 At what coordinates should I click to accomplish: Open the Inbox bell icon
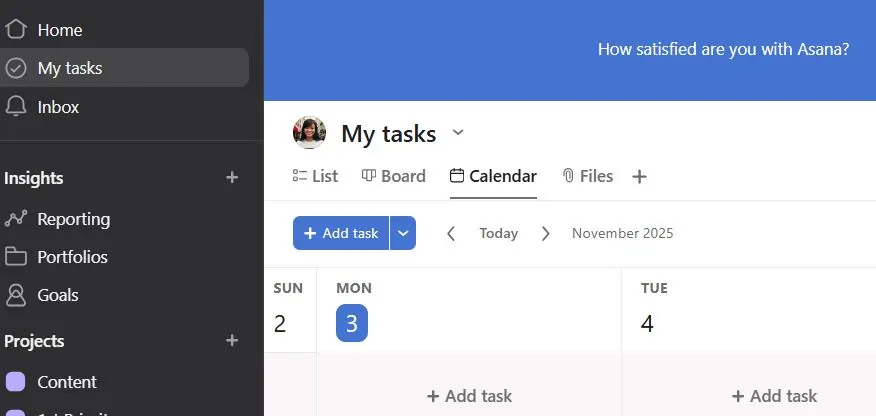coord(16,106)
